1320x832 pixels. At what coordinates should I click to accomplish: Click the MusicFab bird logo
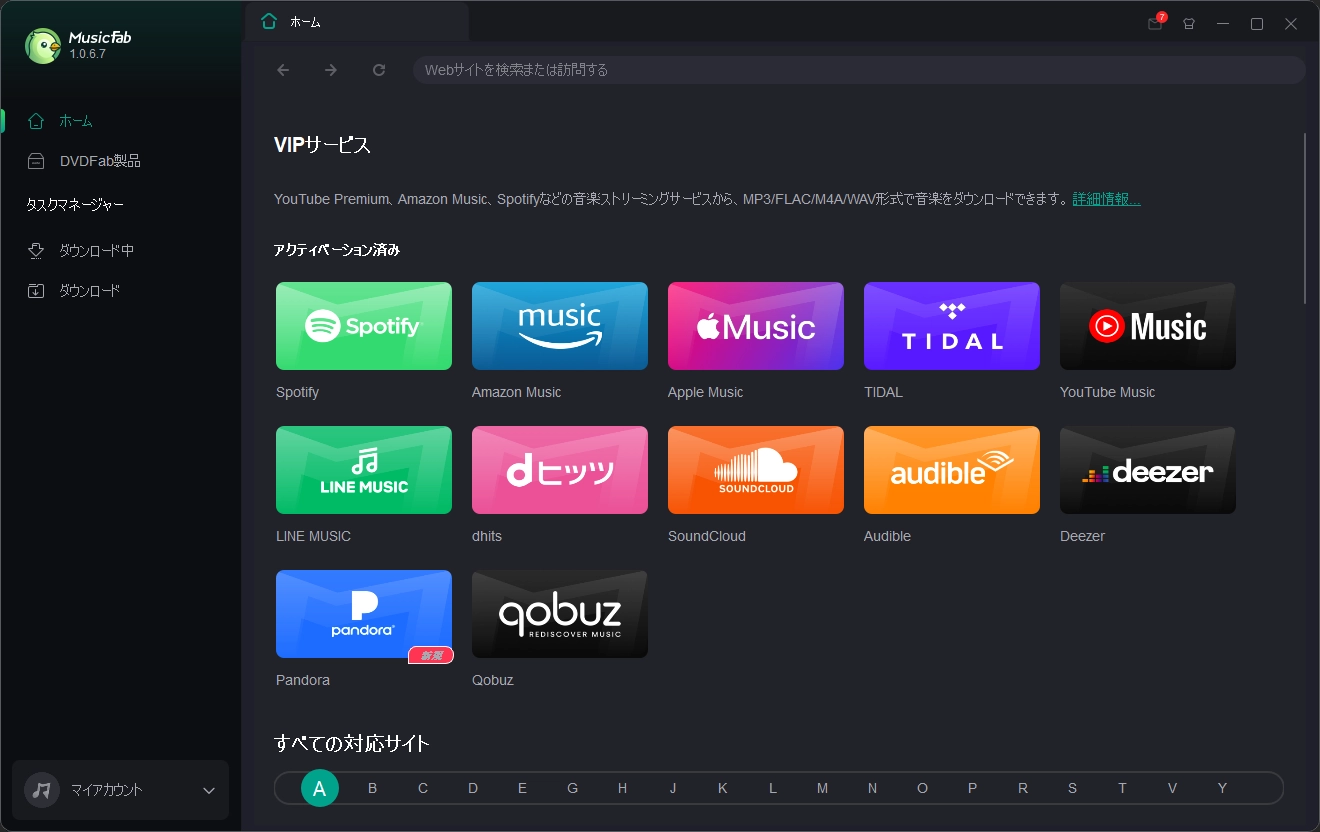tap(43, 45)
